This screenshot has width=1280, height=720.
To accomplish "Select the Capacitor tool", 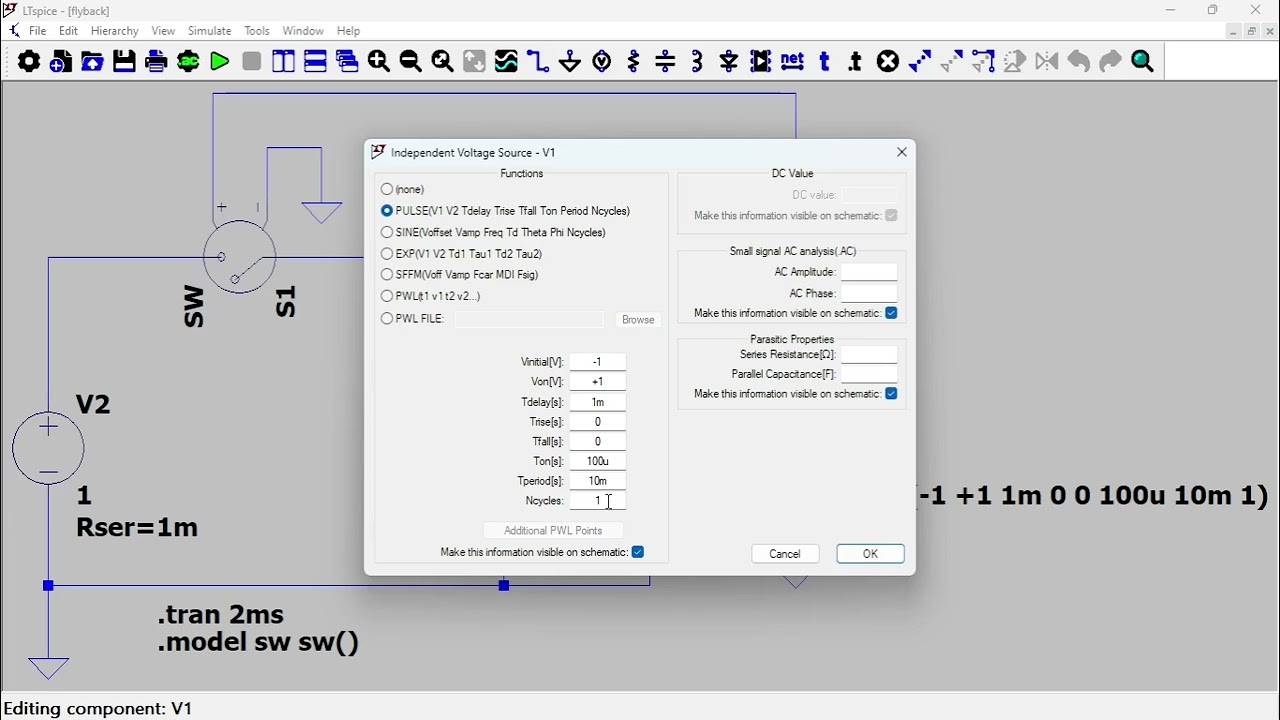I will coord(666,62).
